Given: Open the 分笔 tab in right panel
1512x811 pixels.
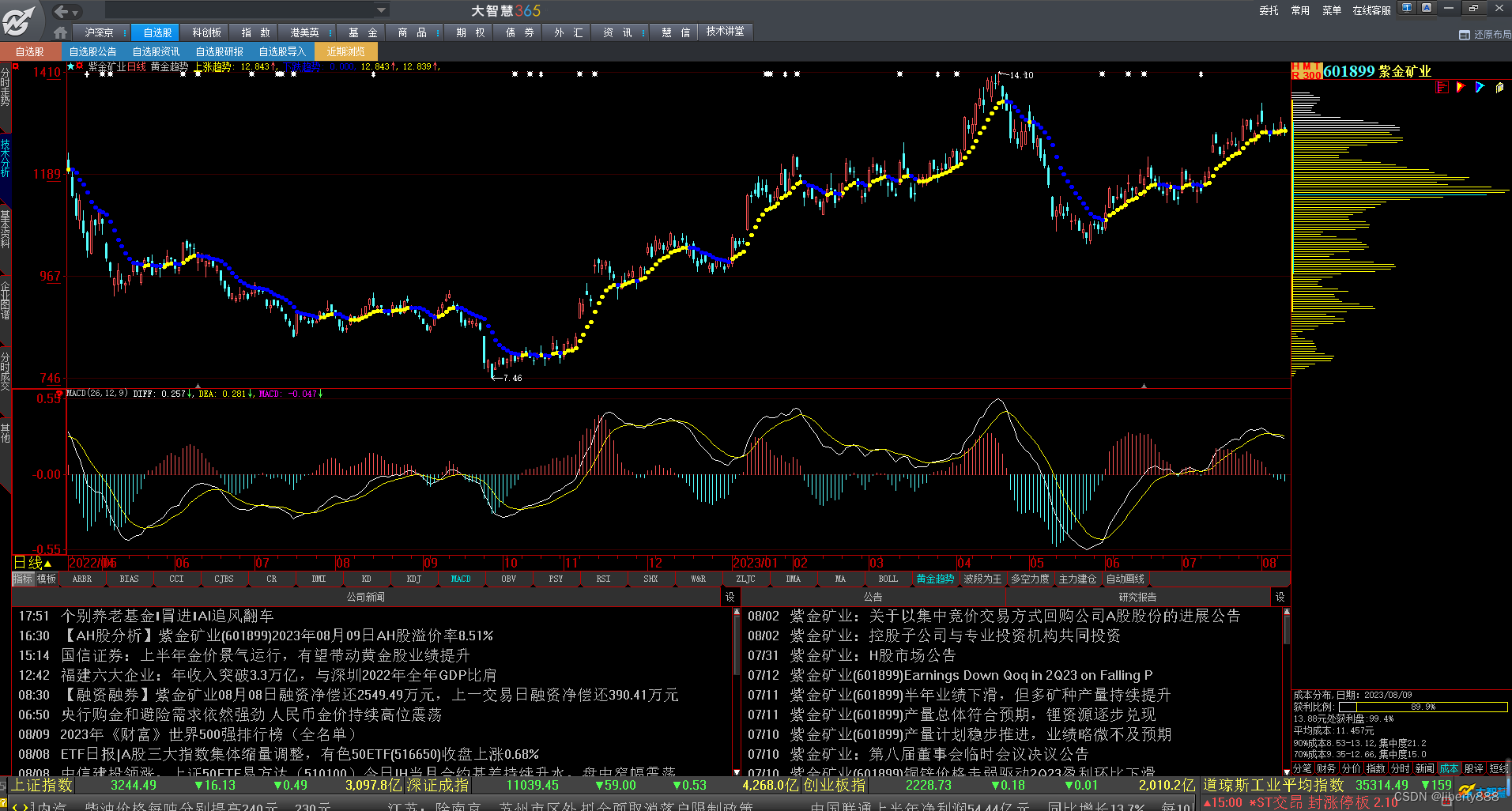Looking at the screenshot, I should tap(1302, 768).
